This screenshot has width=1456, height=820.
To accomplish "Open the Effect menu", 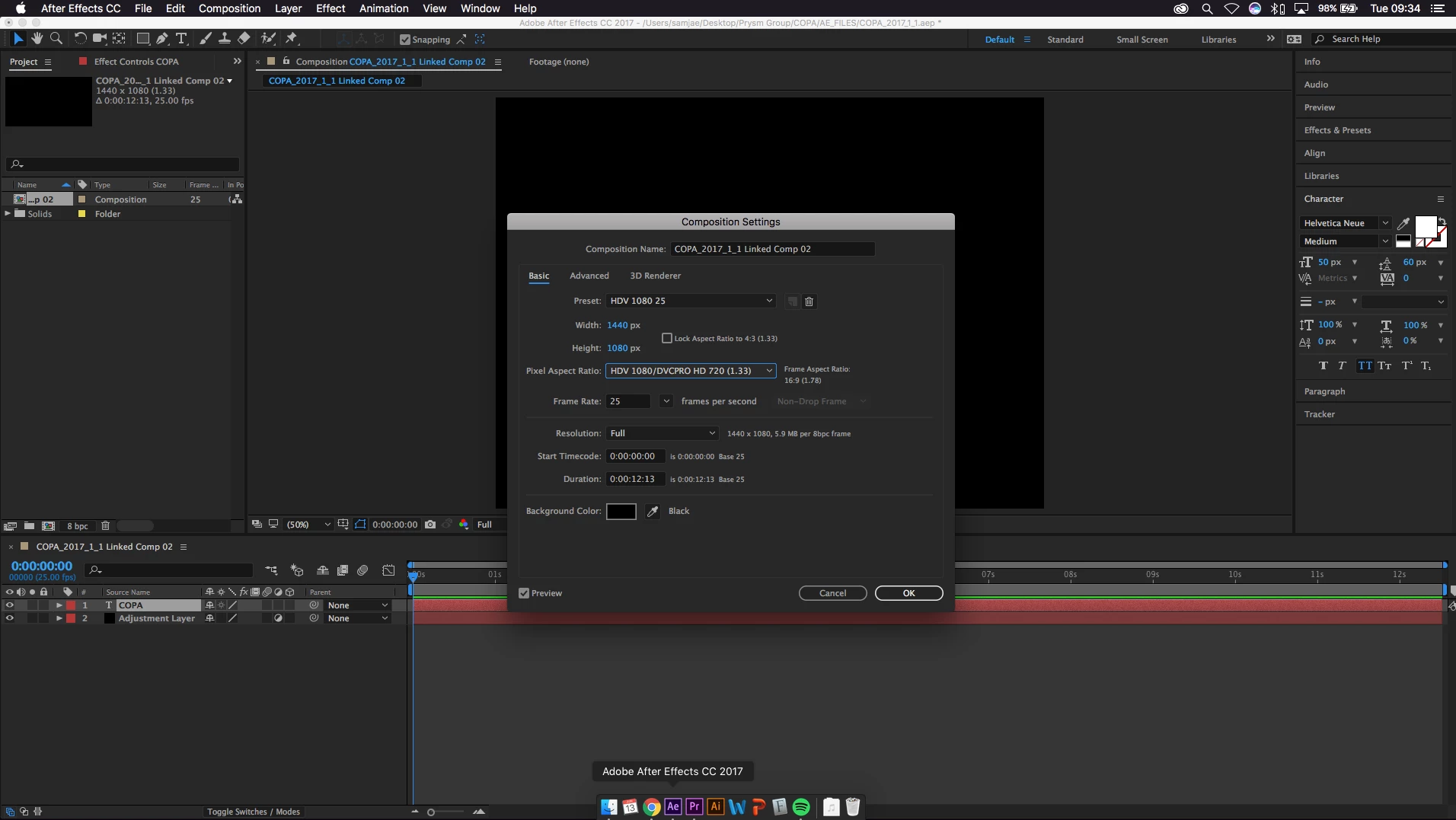I will point(330,8).
